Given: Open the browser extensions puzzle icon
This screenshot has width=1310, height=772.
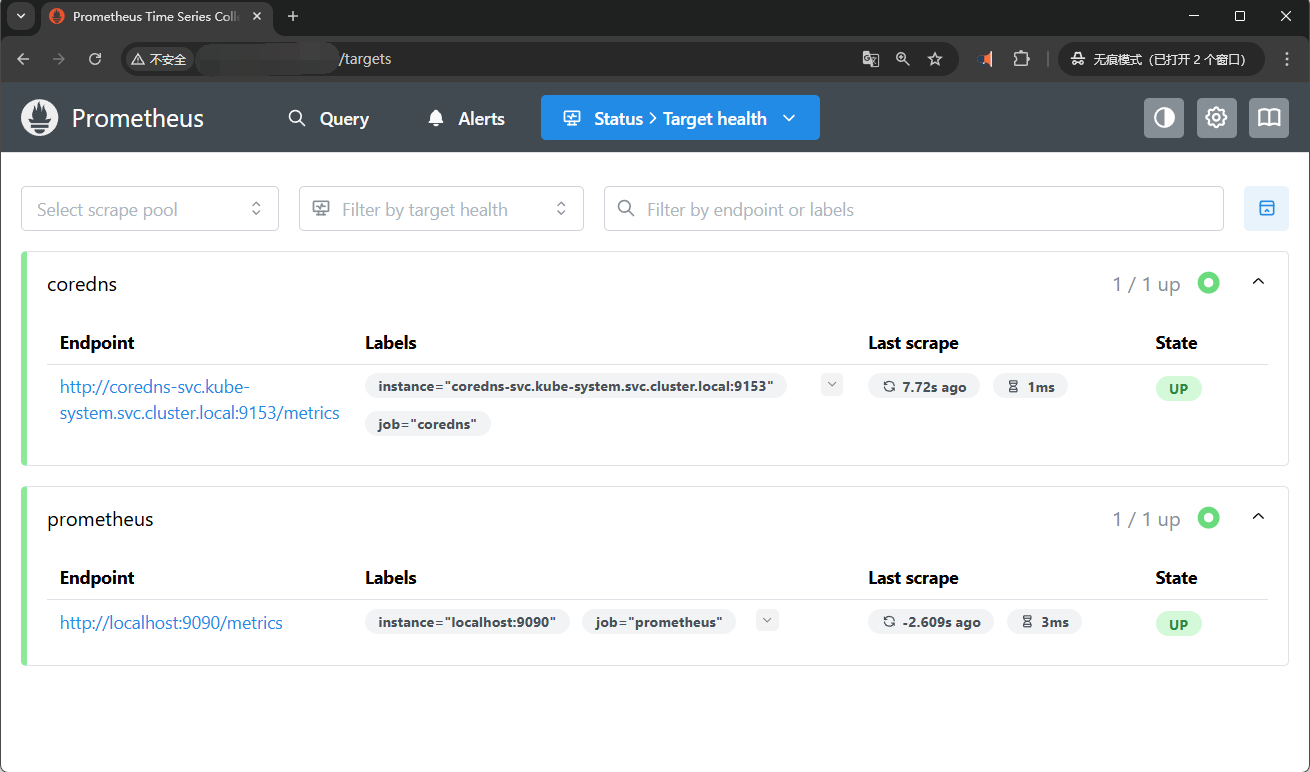Looking at the screenshot, I should pyautogui.click(x=1021, y=59).
